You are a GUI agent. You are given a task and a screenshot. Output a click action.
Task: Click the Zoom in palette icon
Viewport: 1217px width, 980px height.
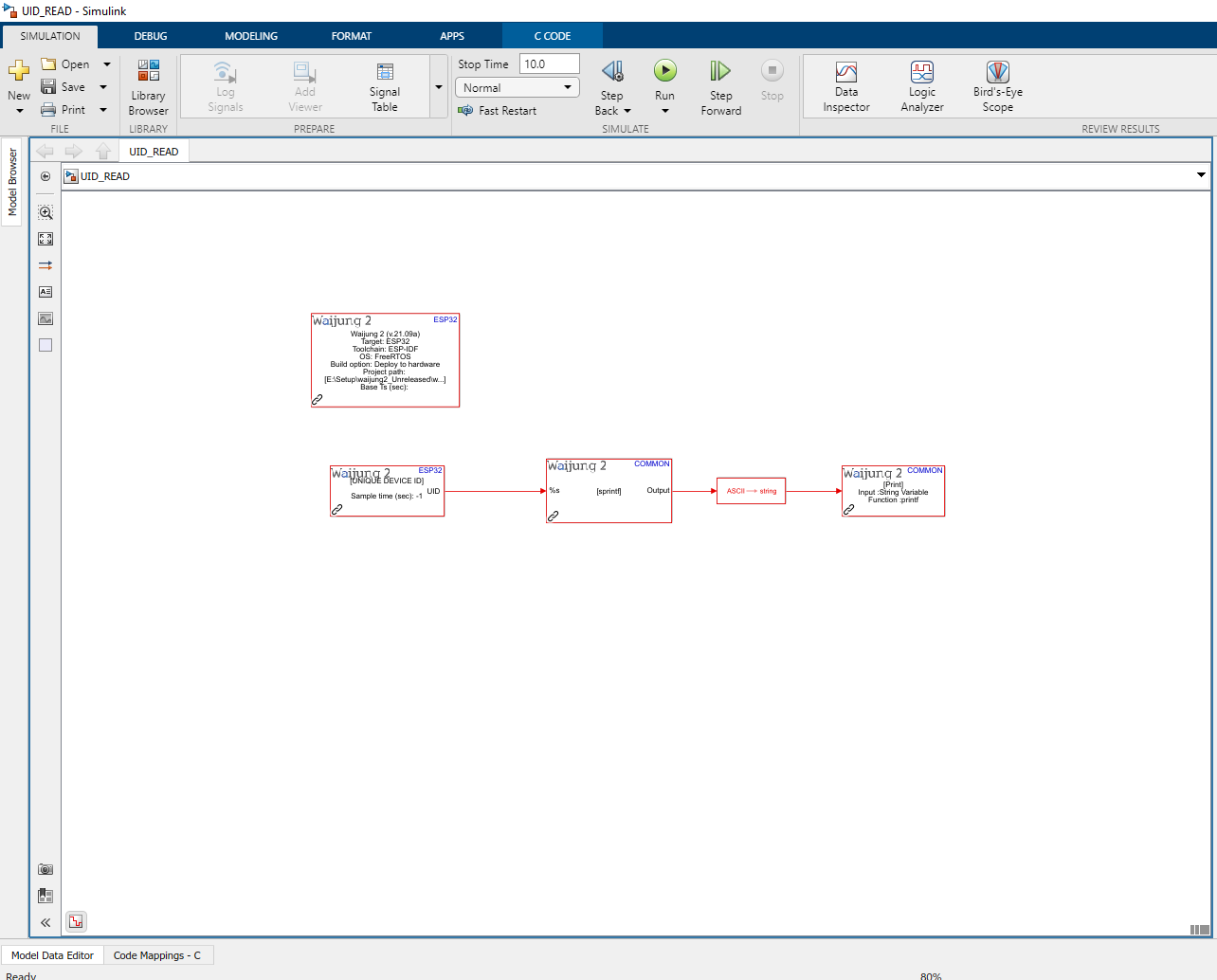[45, 212]
